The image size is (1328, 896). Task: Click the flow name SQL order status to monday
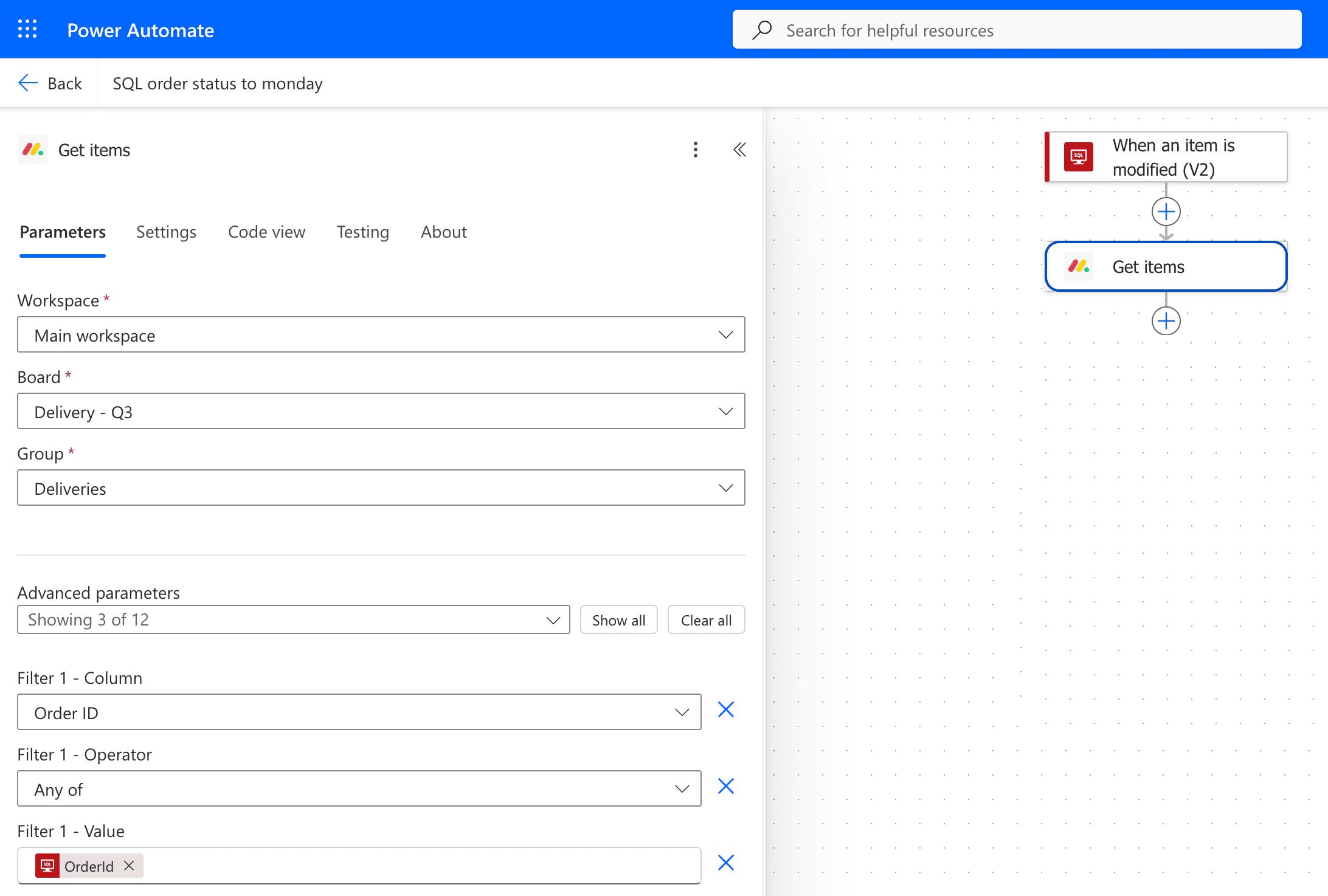pos(218,83)
